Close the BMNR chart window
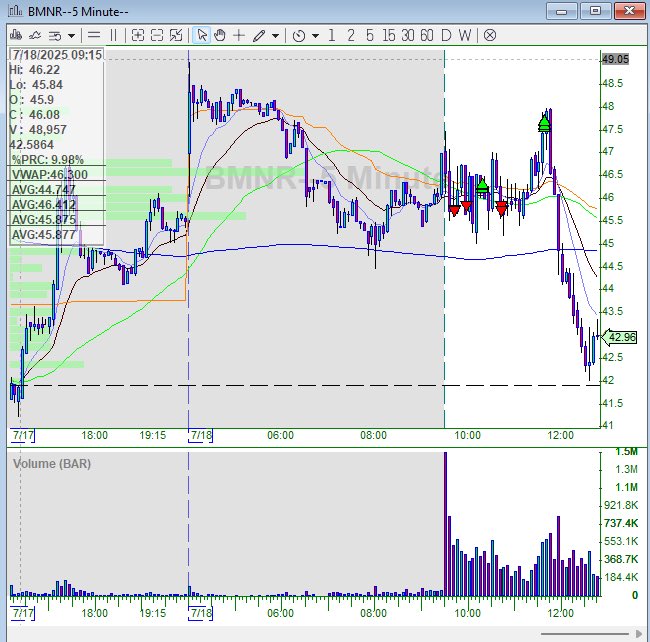Screen dimensions: 650x642 tap(629, 11)
